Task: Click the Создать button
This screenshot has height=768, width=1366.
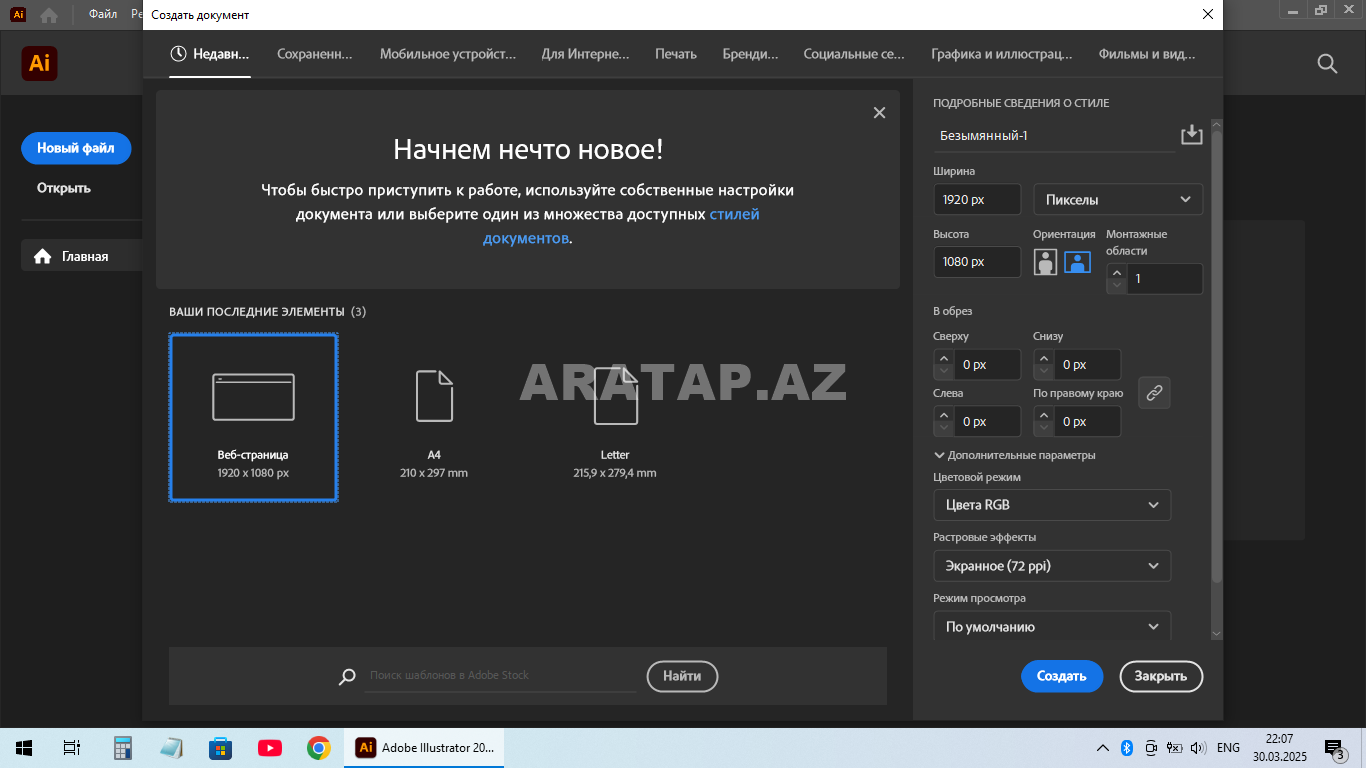Action: click(1062, 676)
